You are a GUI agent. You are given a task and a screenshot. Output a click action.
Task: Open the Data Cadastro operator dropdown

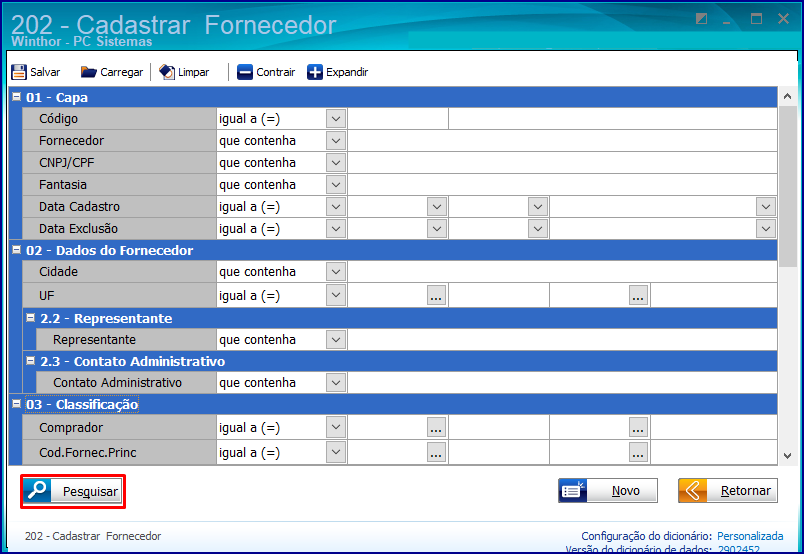(x=336, y=207)
